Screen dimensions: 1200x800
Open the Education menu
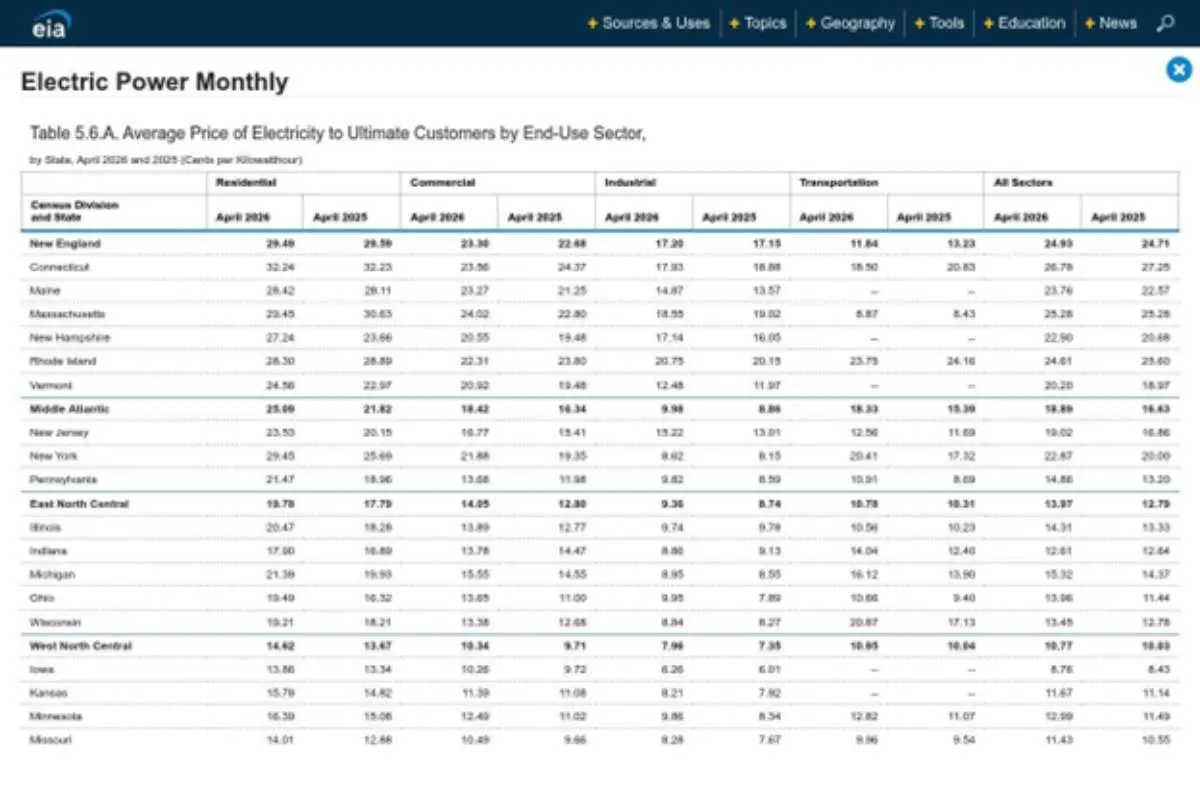[x=1024, y=23]
